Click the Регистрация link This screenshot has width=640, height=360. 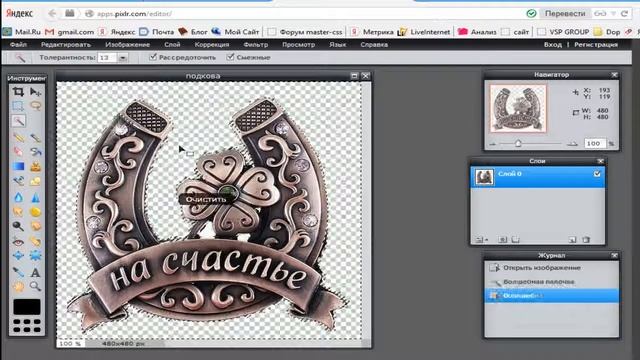pos(596,44)
